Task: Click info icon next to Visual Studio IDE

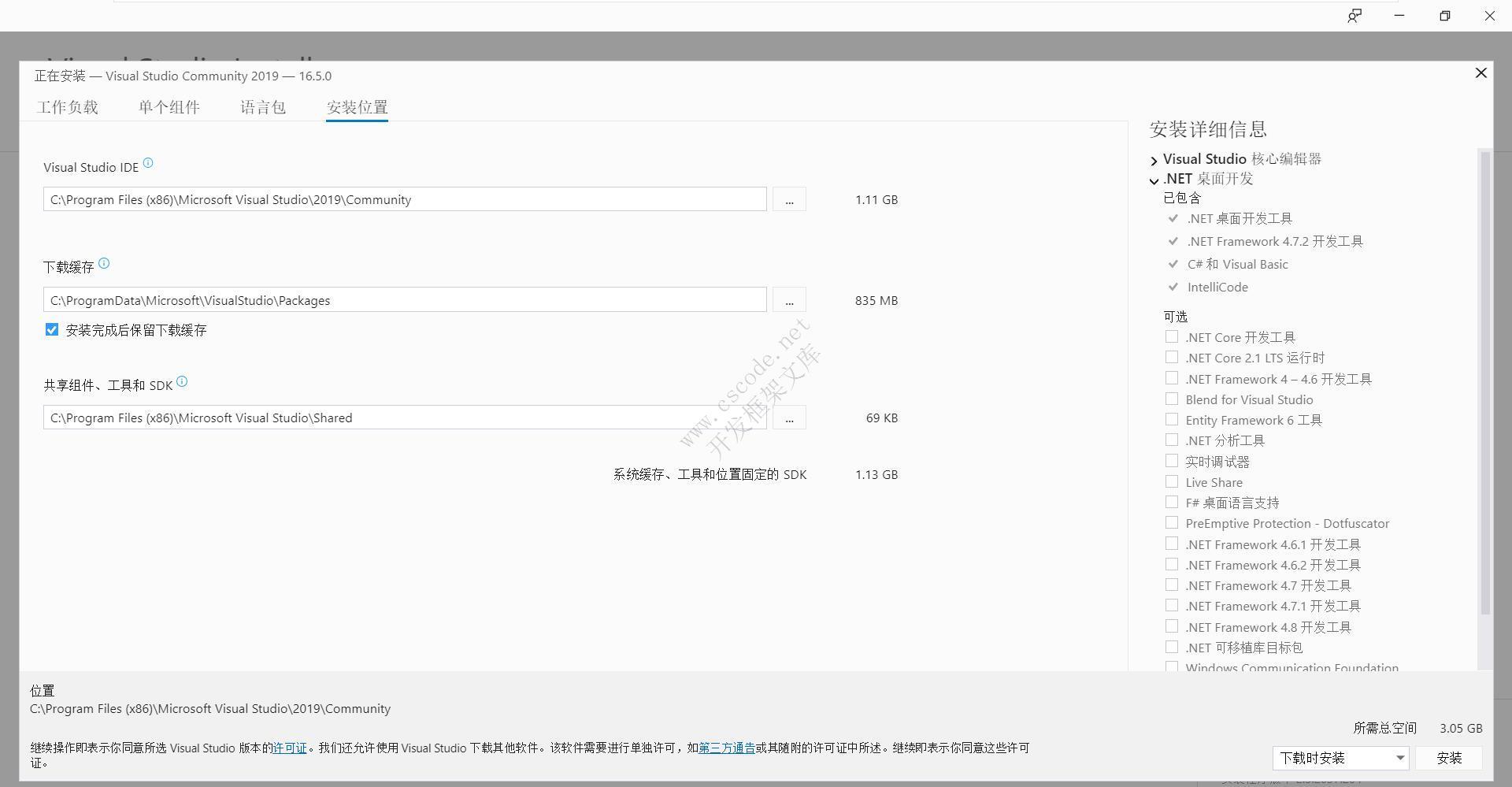Action: pos(148,164)
